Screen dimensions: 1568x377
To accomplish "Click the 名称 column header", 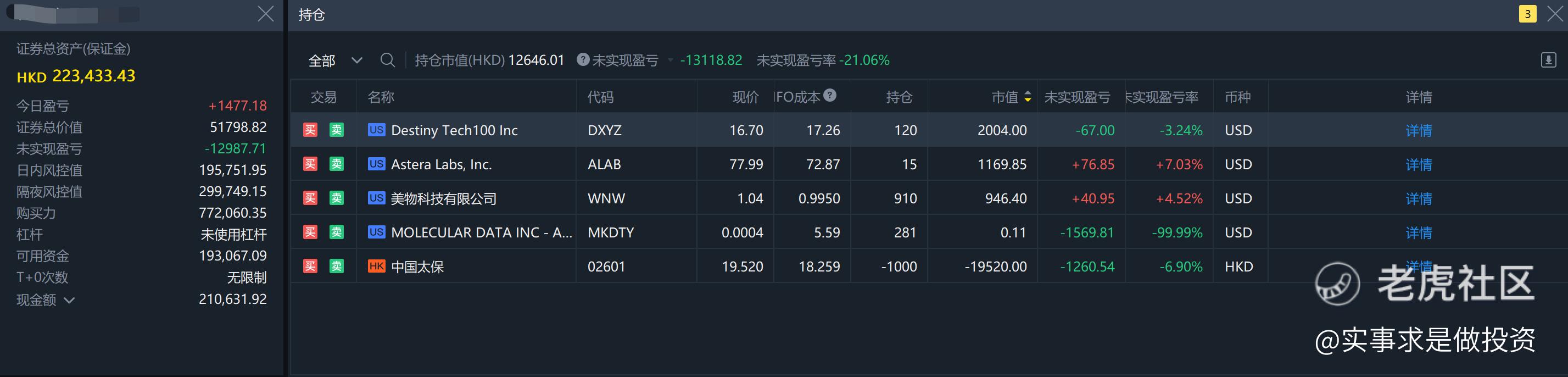I will pos(381,97).
